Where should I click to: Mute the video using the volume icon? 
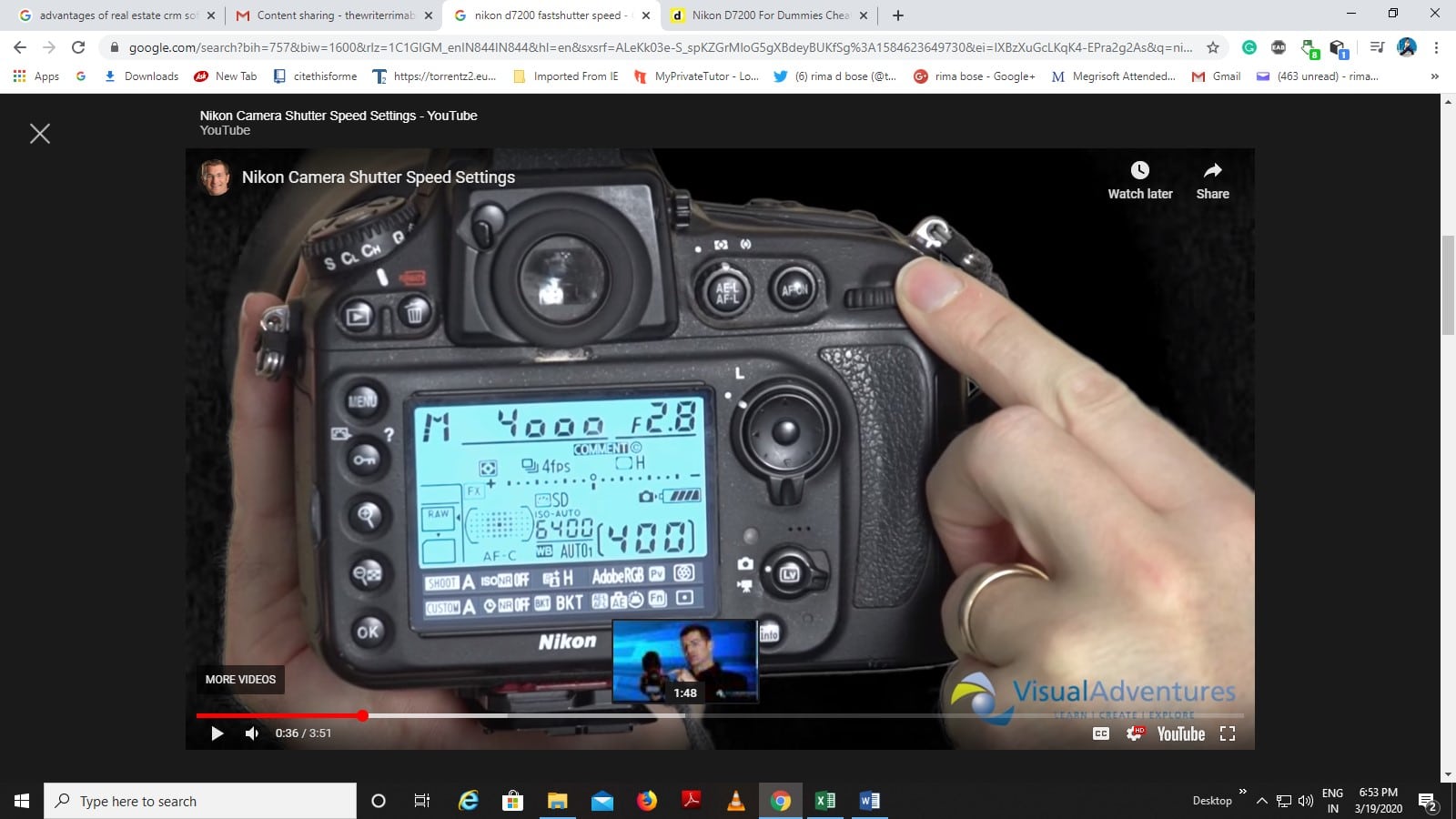pyautogui.click(x=250, y=733)
